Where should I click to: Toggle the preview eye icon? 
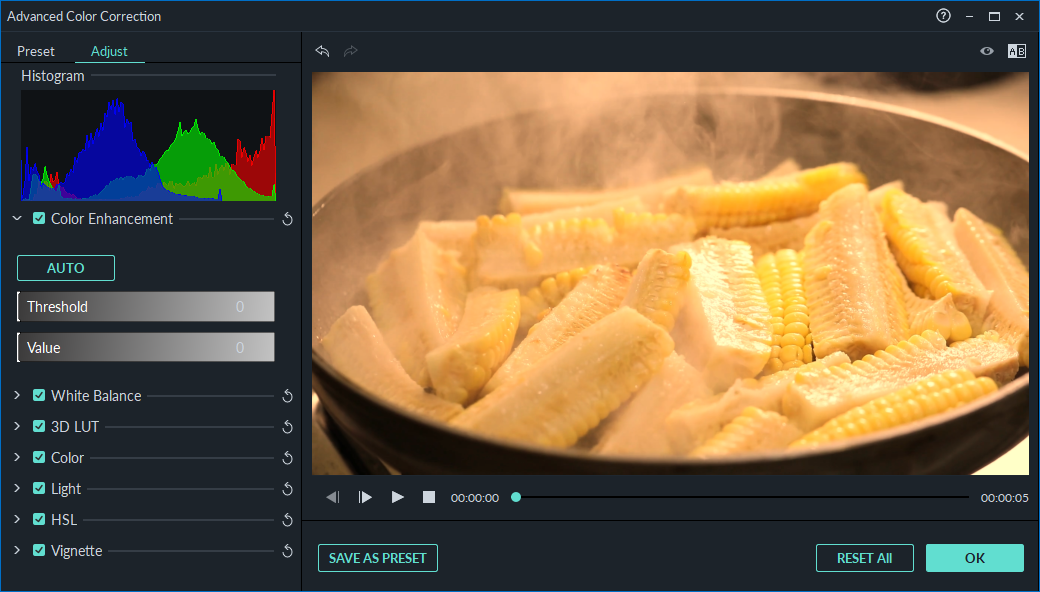click(987, 51)
